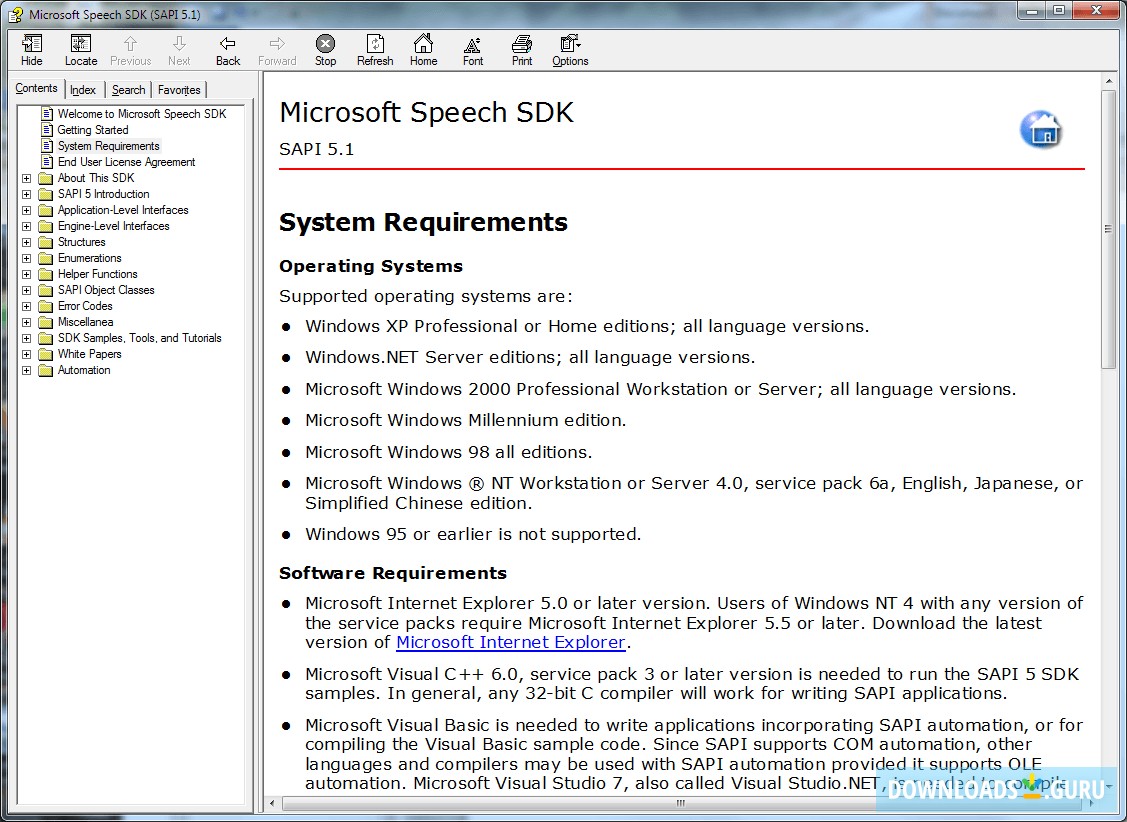Expand the Automation folder in Contents

click(26, 370)
